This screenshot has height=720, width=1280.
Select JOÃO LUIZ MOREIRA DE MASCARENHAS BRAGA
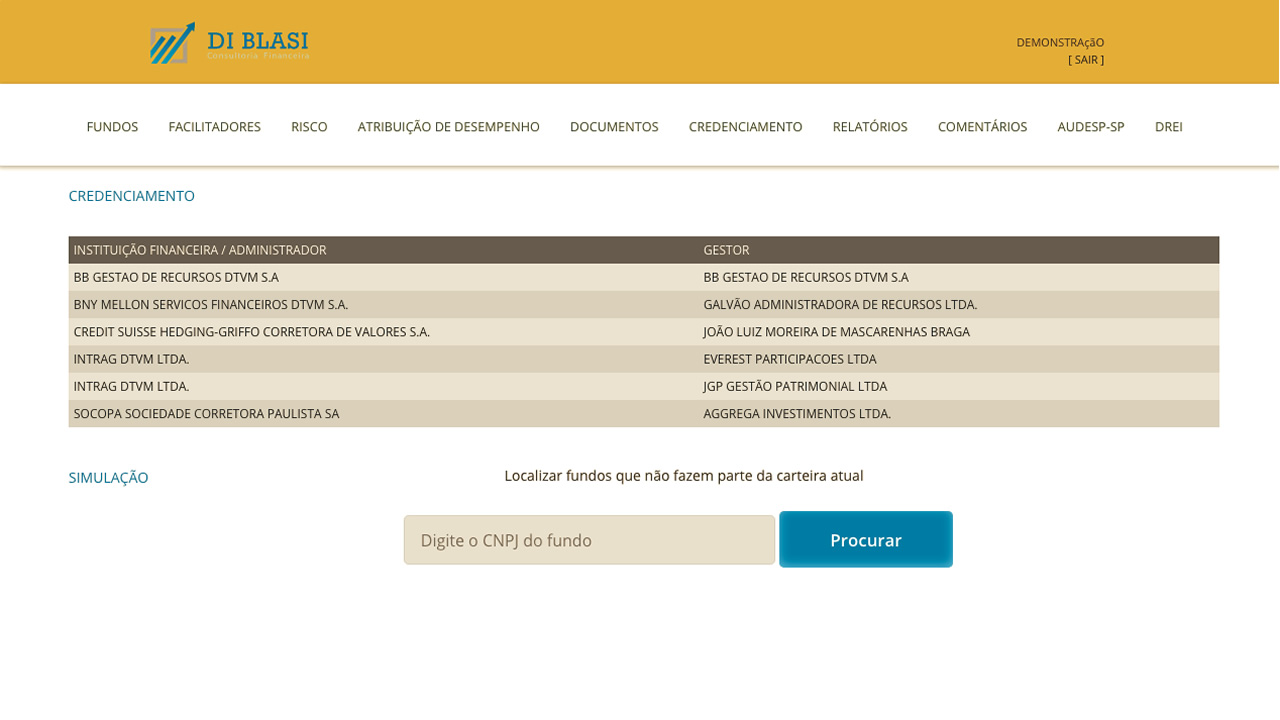click(836, 331)
